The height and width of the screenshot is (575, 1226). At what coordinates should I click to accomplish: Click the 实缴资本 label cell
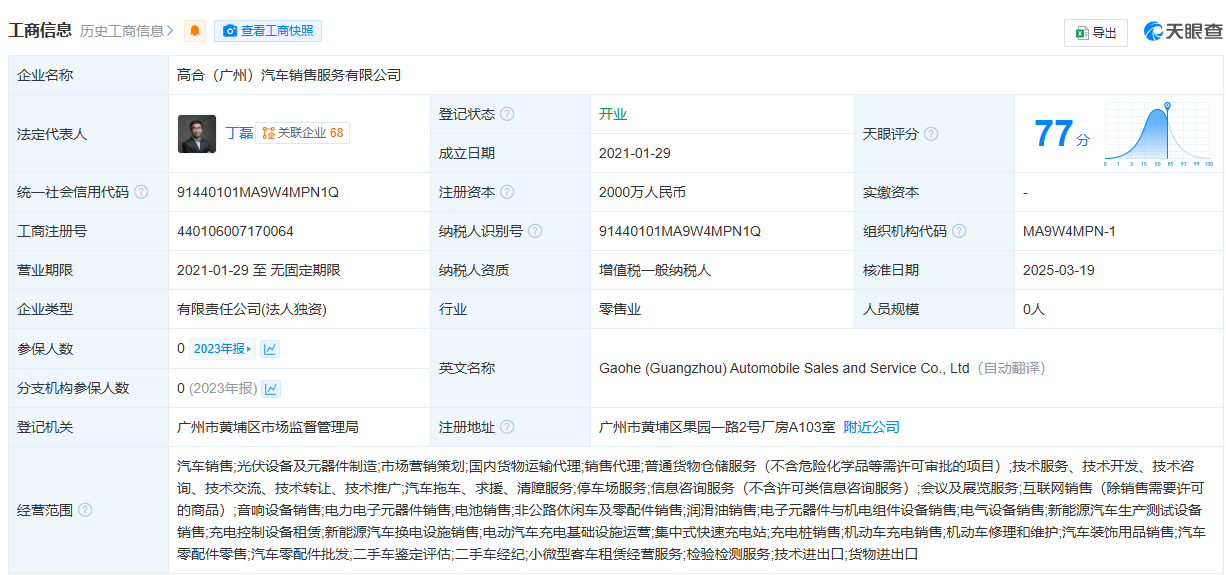(935, 192)
